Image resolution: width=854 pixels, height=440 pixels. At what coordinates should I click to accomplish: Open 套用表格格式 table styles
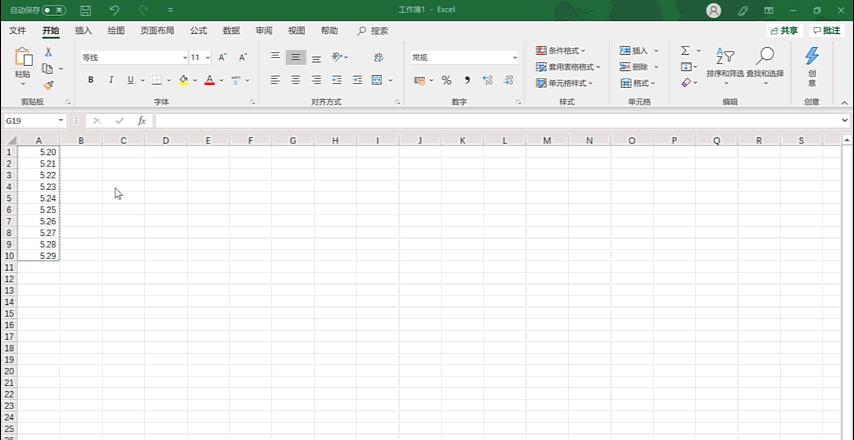(568, 67)
